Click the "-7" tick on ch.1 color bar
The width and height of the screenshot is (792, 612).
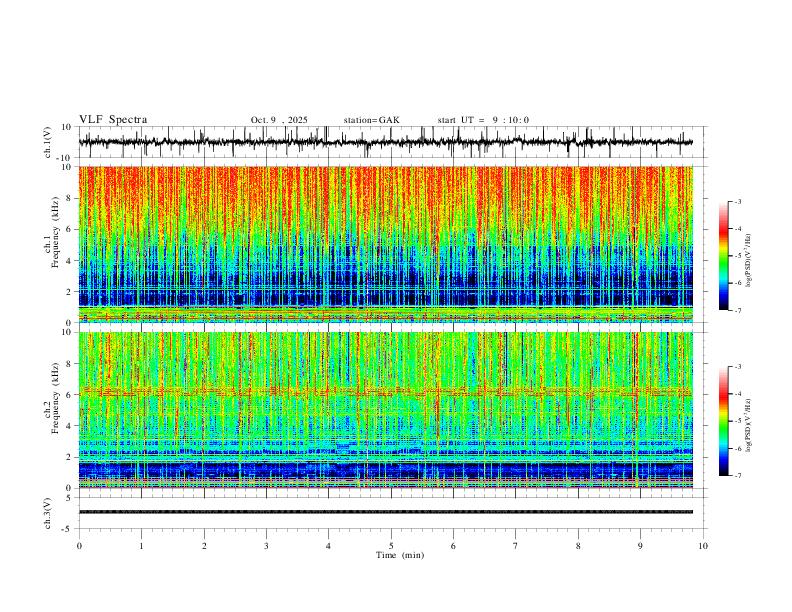click(738, 311)
